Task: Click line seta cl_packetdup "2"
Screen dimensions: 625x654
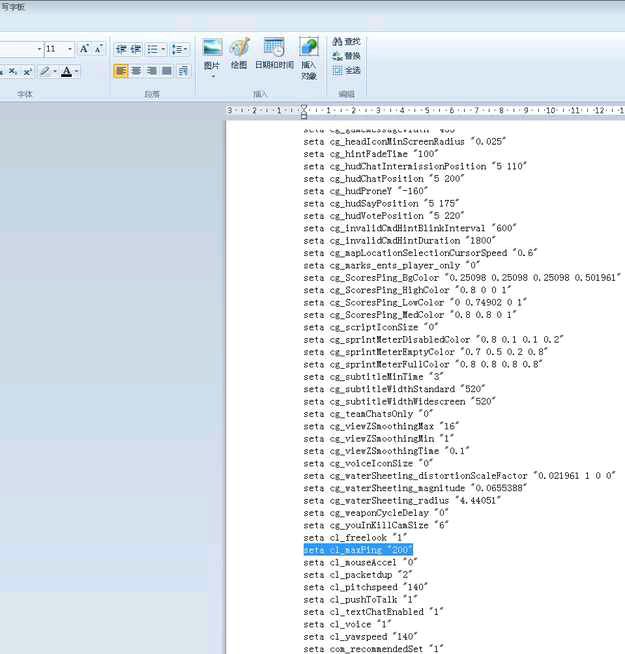Action: click(x=358, y=575)
